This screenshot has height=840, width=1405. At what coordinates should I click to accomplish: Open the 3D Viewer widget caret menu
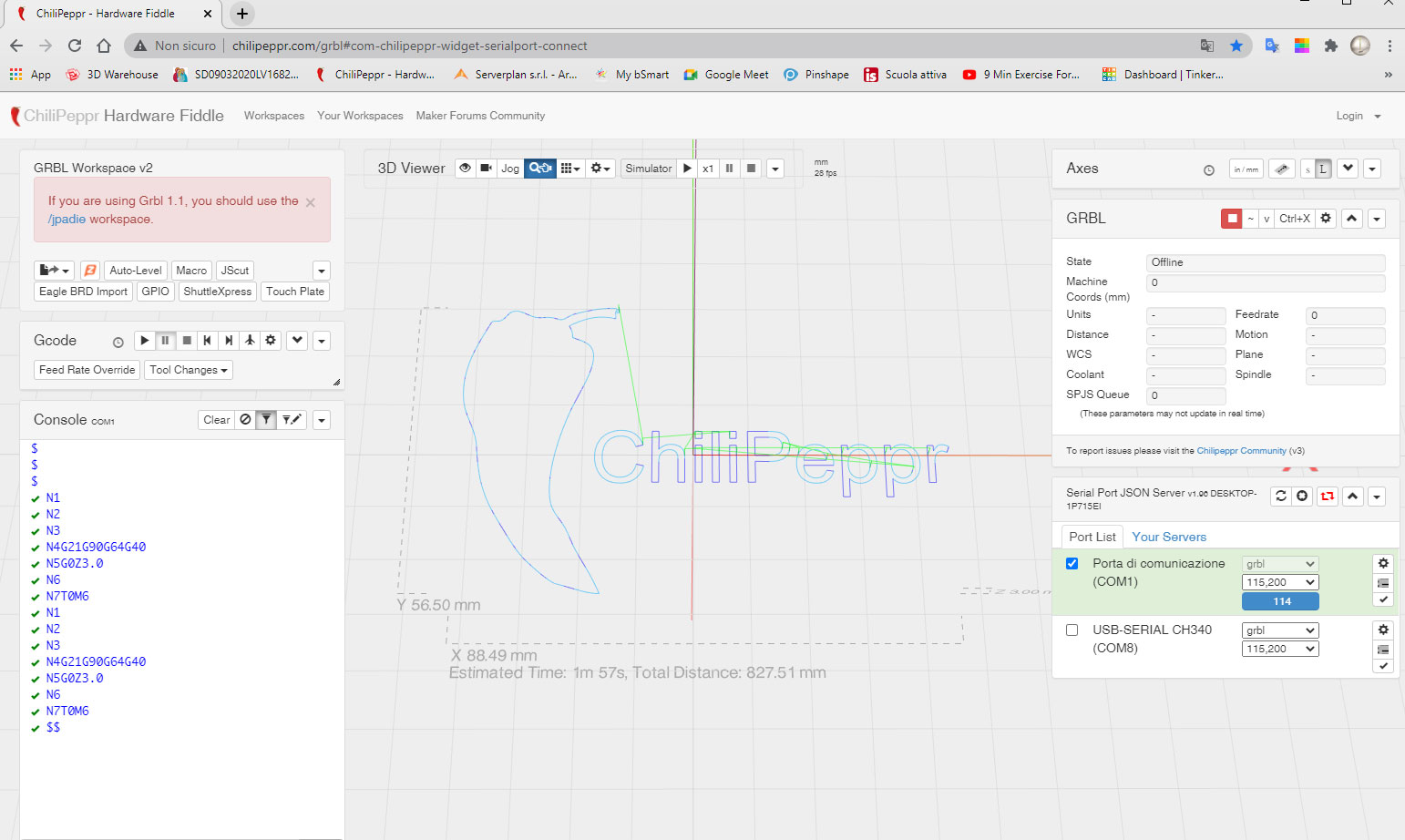click(775, 169)
